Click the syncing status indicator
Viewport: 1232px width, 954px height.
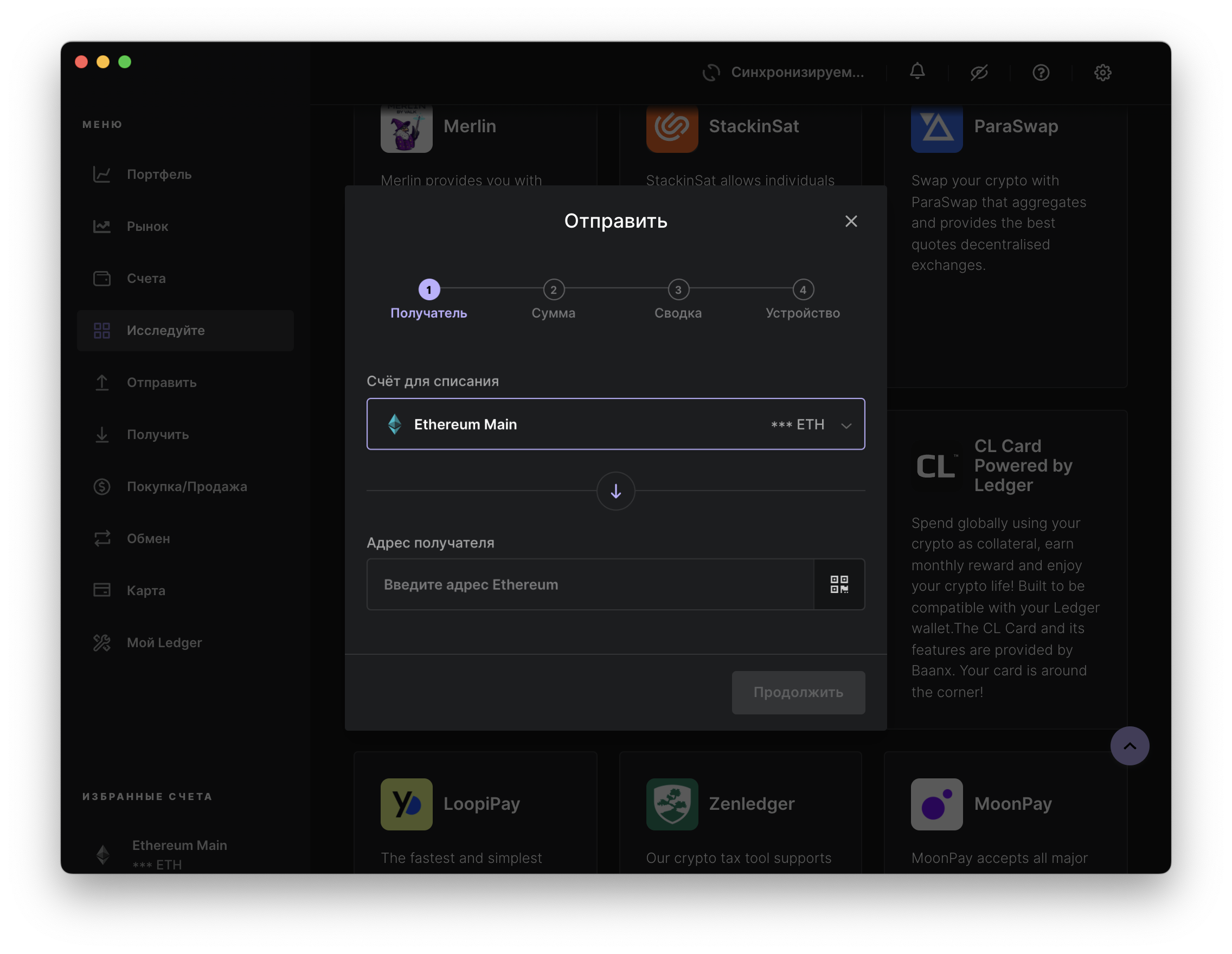click(784, 72)
